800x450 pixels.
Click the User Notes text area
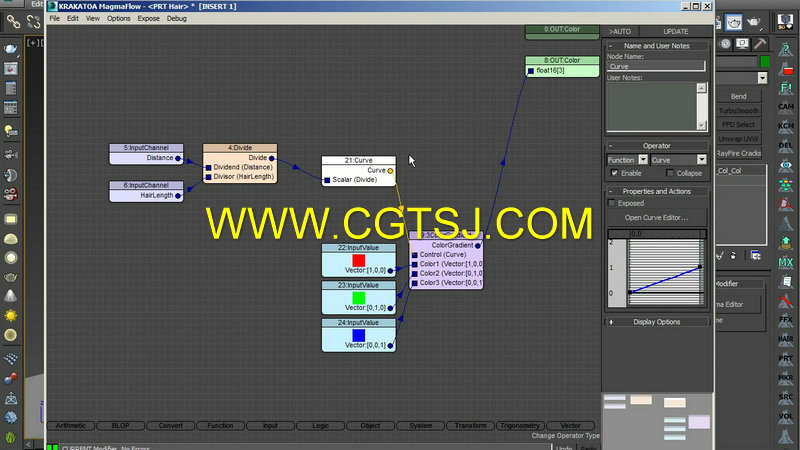click(x=652, y=106)
